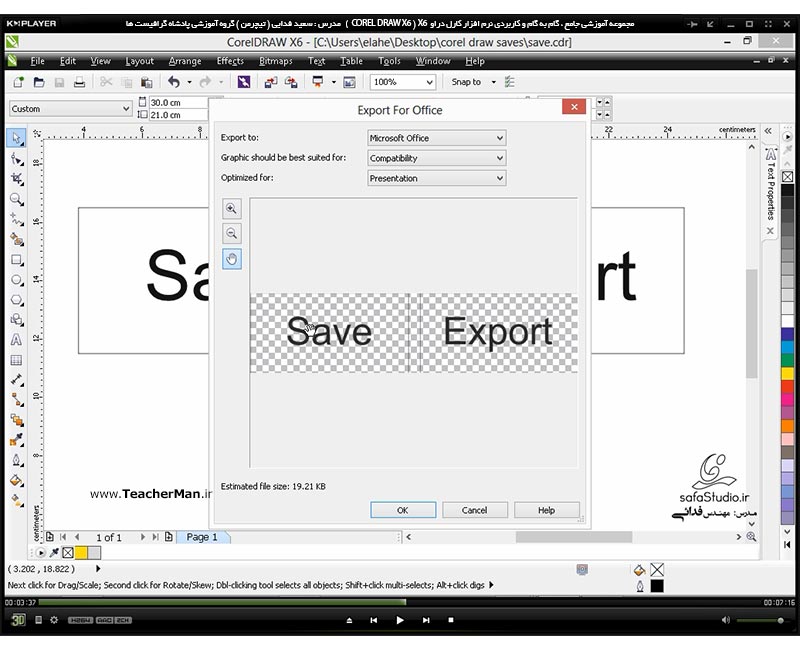The height and width of the screenshot is (650, 800).
Task: Click the page height 21.0 cm field
Action: (x=178, y=115)
